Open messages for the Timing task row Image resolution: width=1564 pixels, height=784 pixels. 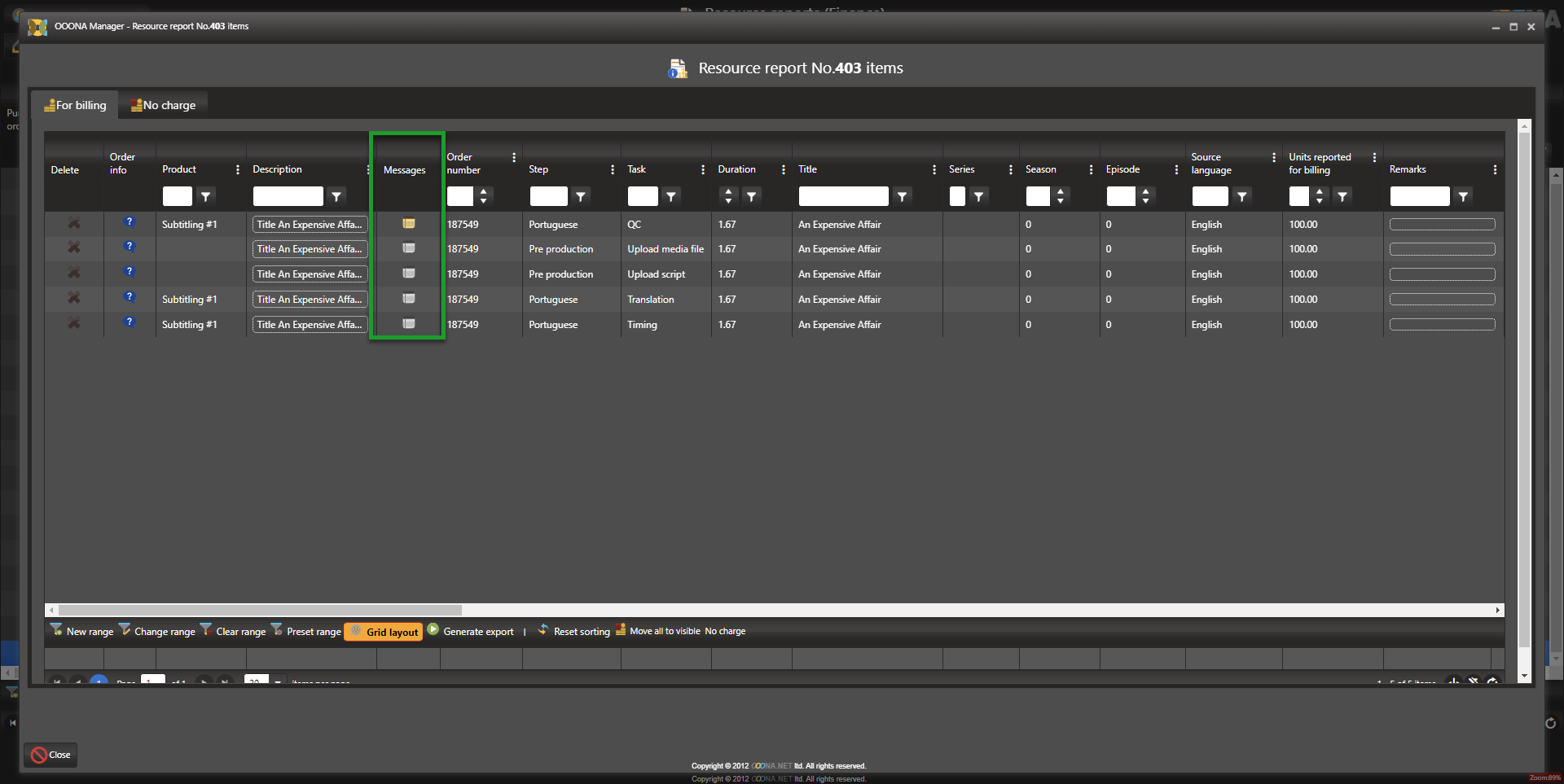pos(408,324)
